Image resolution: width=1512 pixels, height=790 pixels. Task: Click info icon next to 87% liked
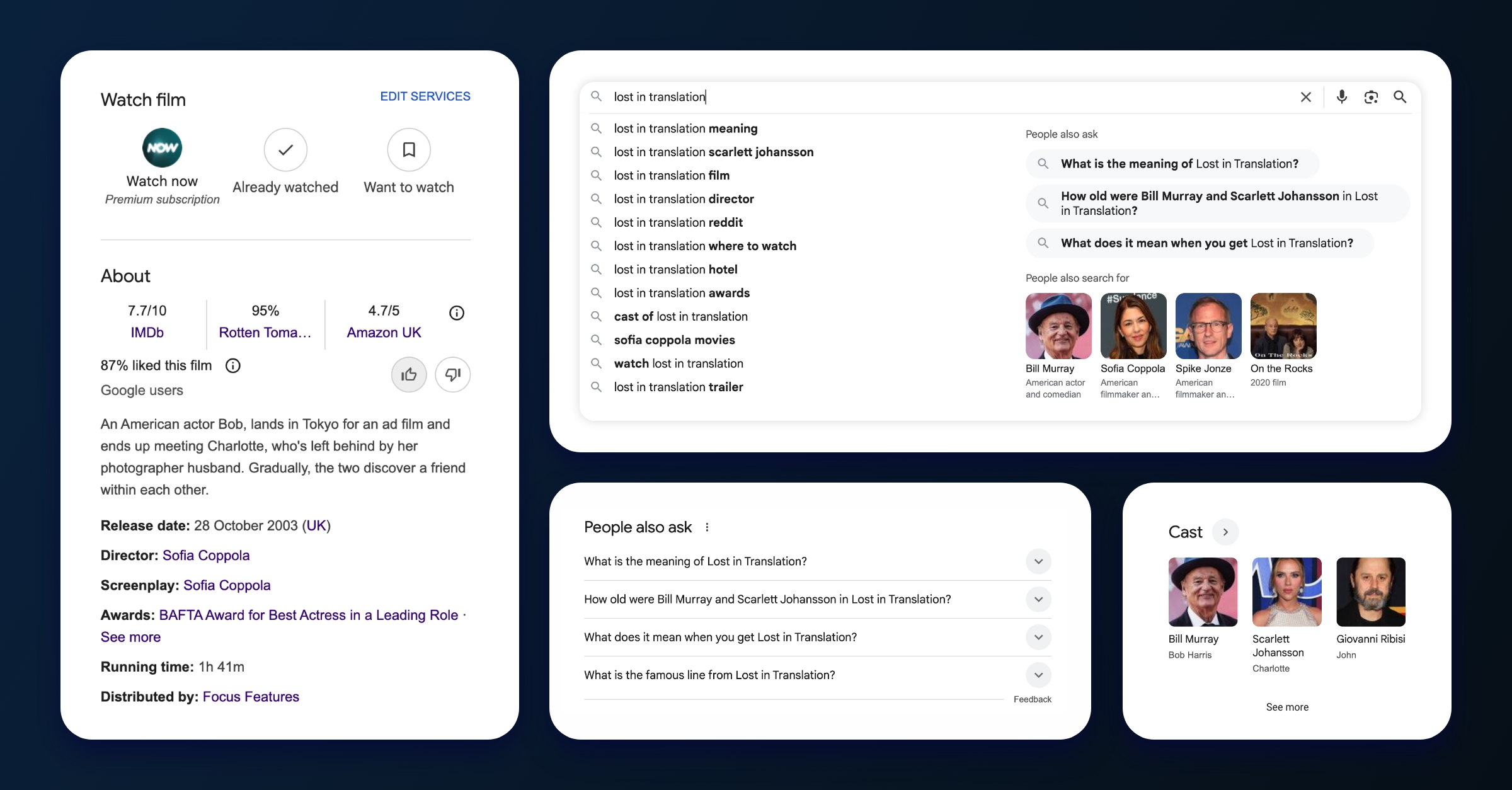pos(233,365)
